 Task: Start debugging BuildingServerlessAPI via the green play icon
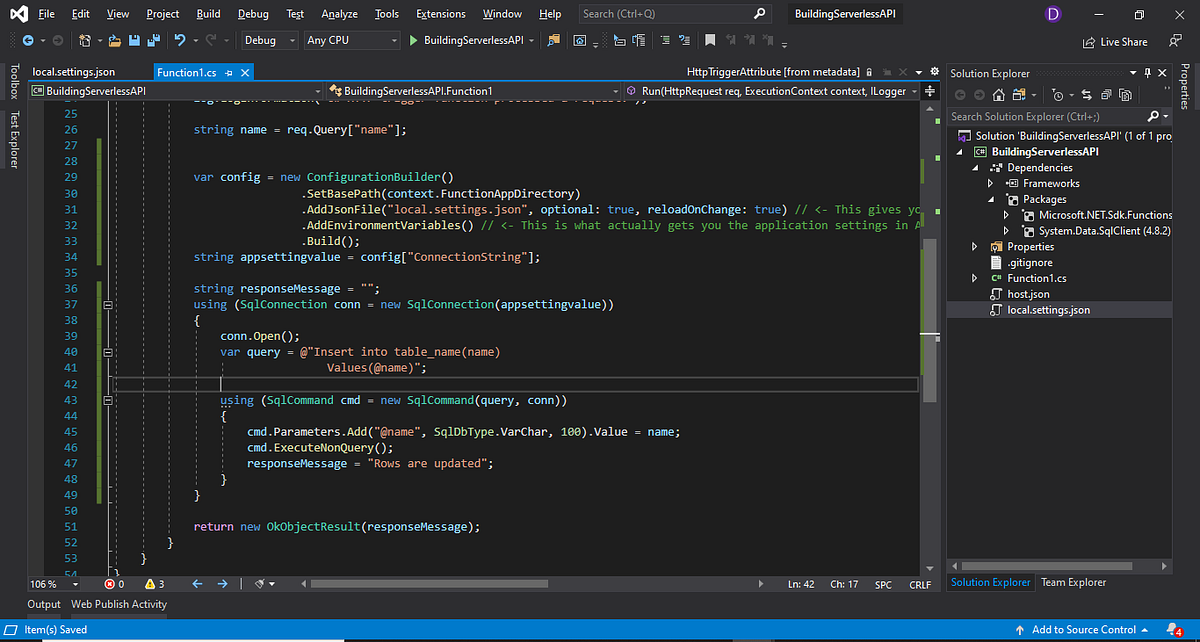[413, 40]
